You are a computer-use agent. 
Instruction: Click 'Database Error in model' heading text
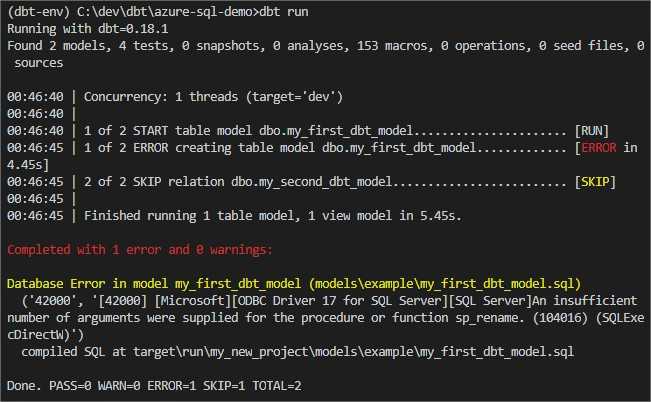click(x=87, y=284)
